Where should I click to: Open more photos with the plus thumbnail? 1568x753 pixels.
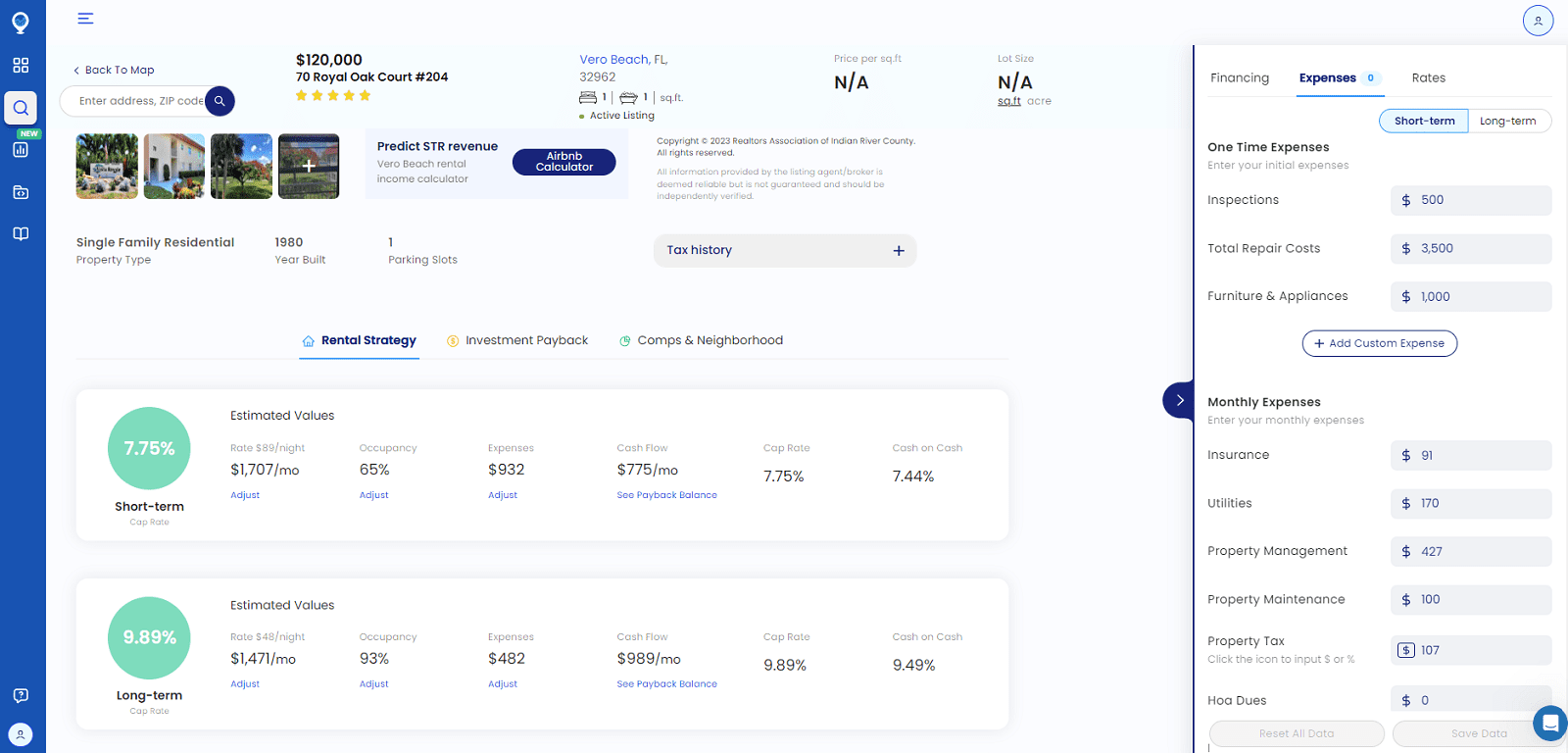click(x=309, y=167)
